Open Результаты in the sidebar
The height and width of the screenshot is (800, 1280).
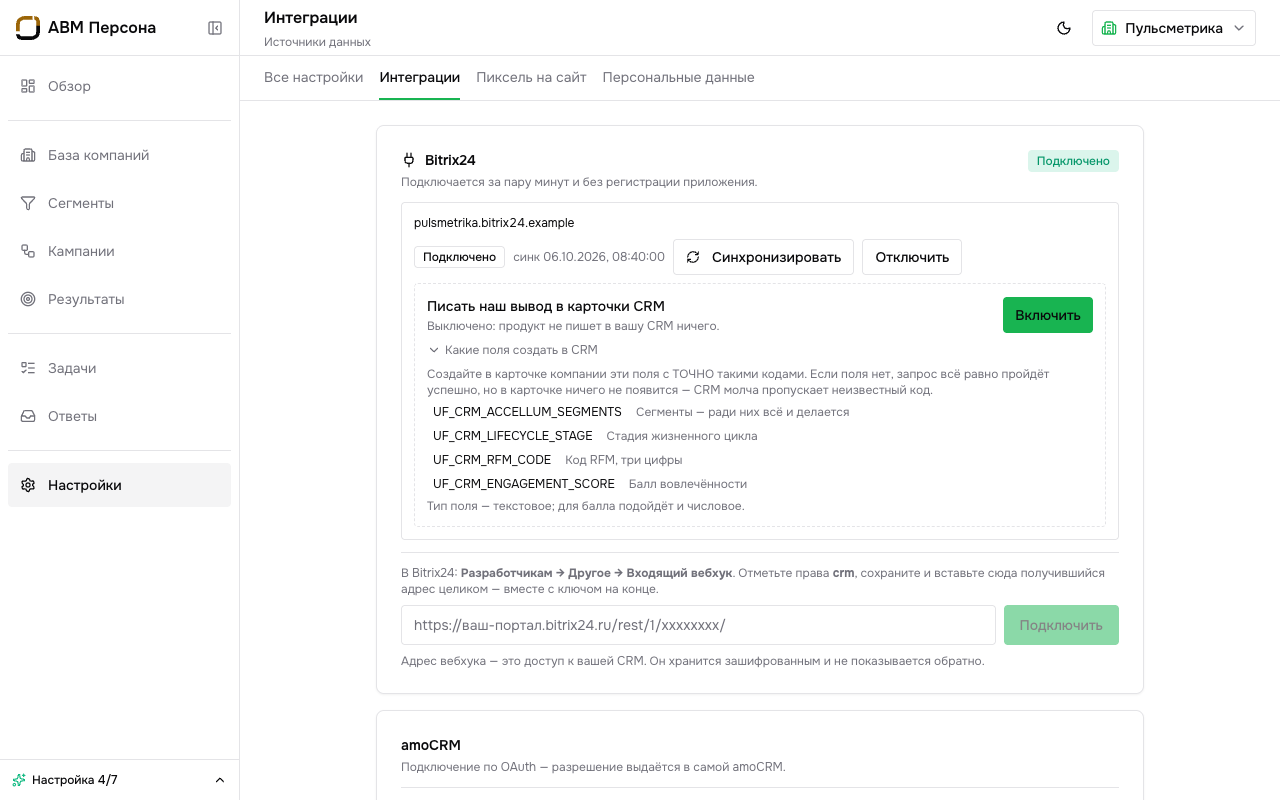[x=119, y=299]
